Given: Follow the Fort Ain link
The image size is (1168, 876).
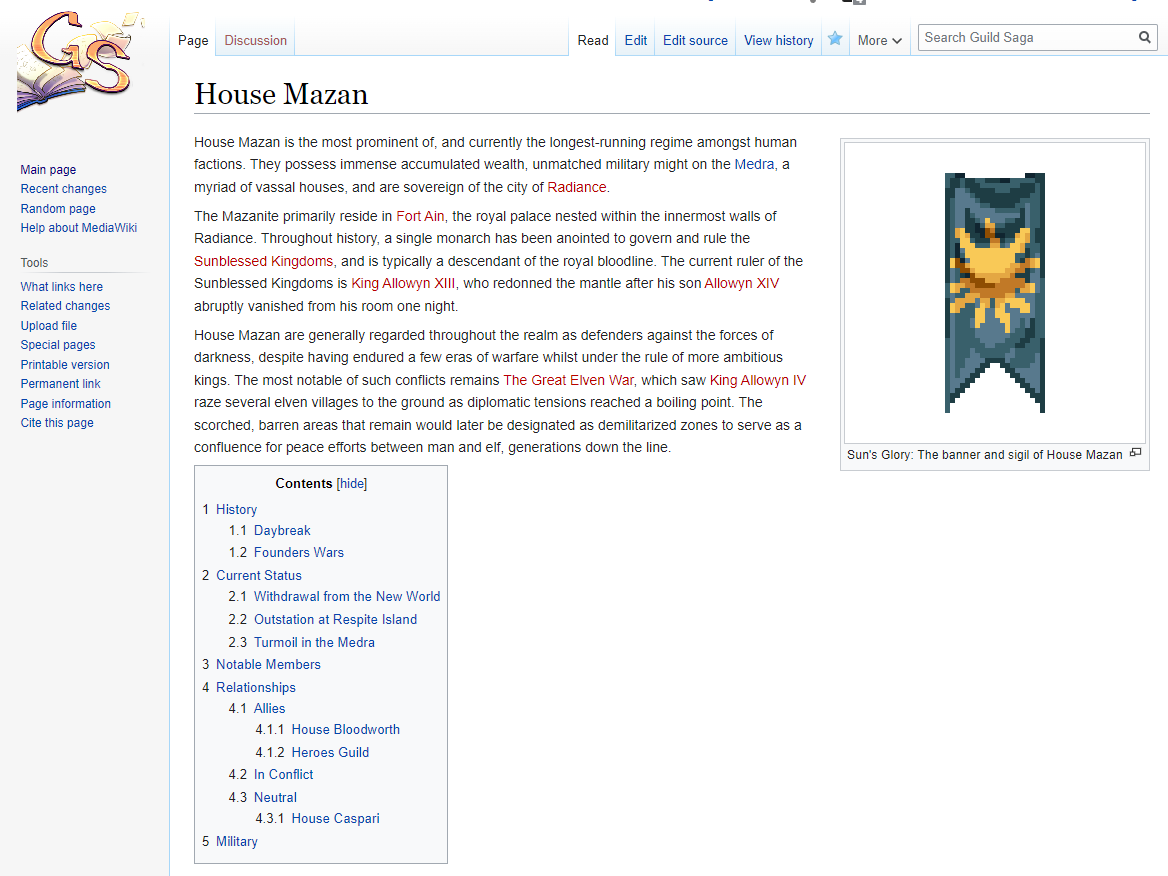Looking at the screenshot, I should pos(420,216).
